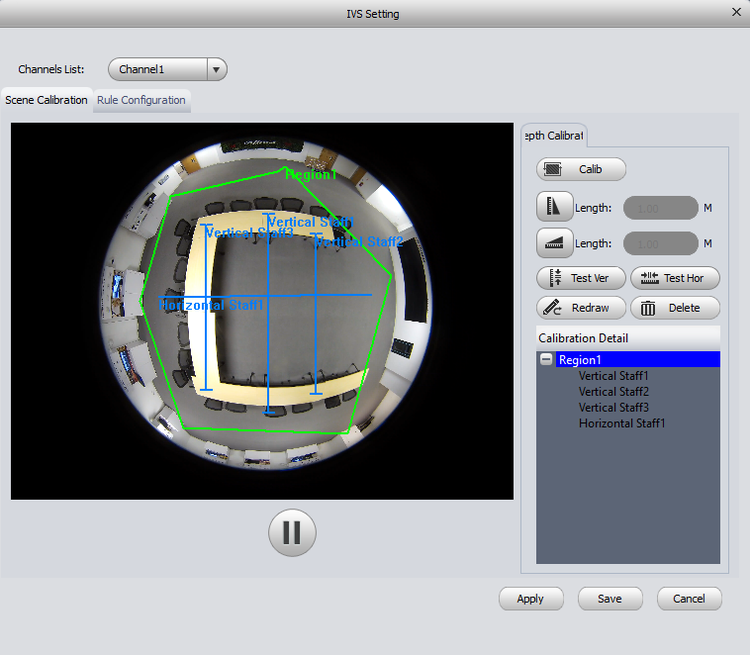750x655 pixels.
Task: Select Vertical Staff1 in the tree
Action: click(613, 376)
